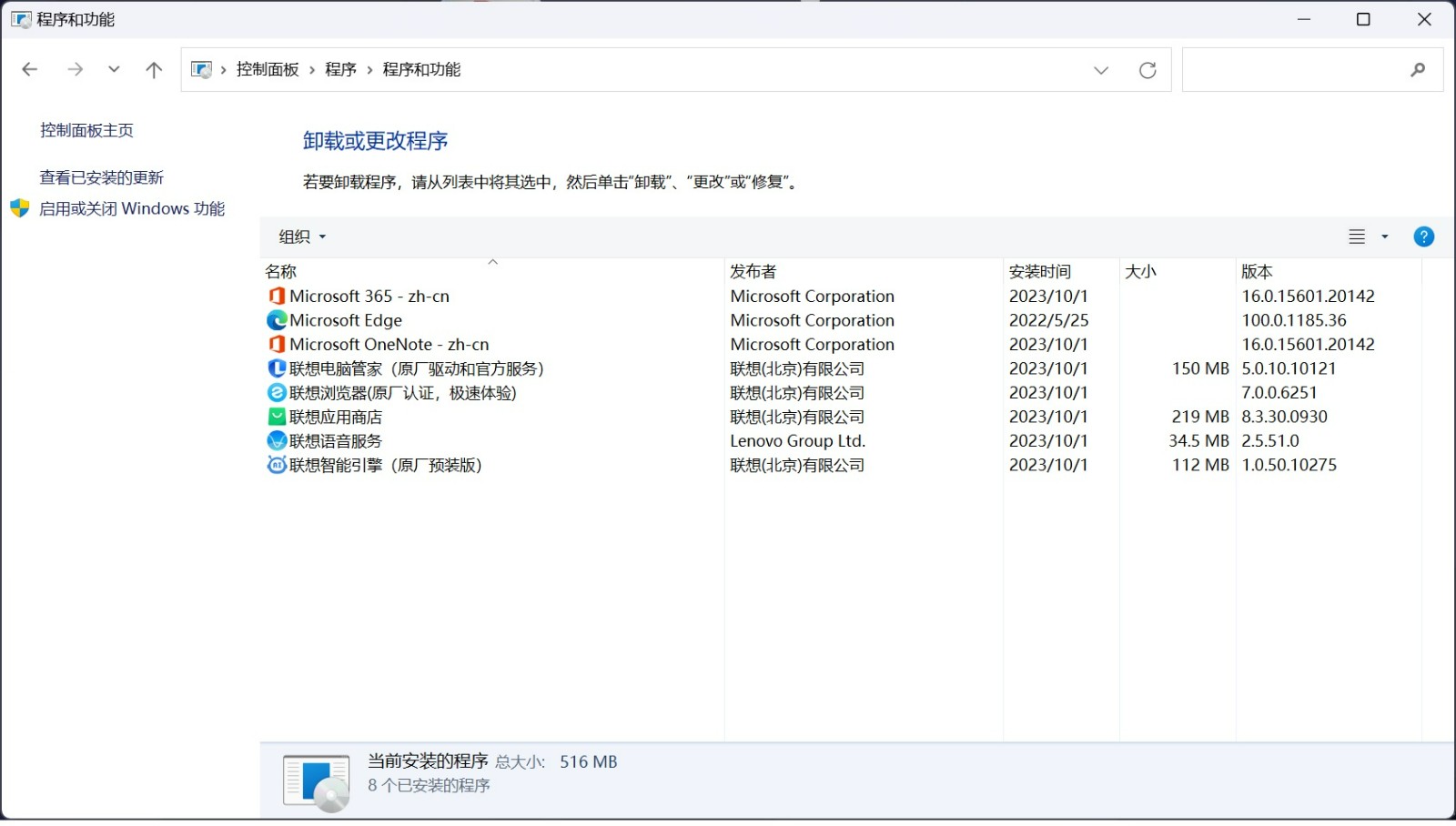The image size is (1456, 826).
Task: Click total size 516 MB text
Action: click(588, 762)
